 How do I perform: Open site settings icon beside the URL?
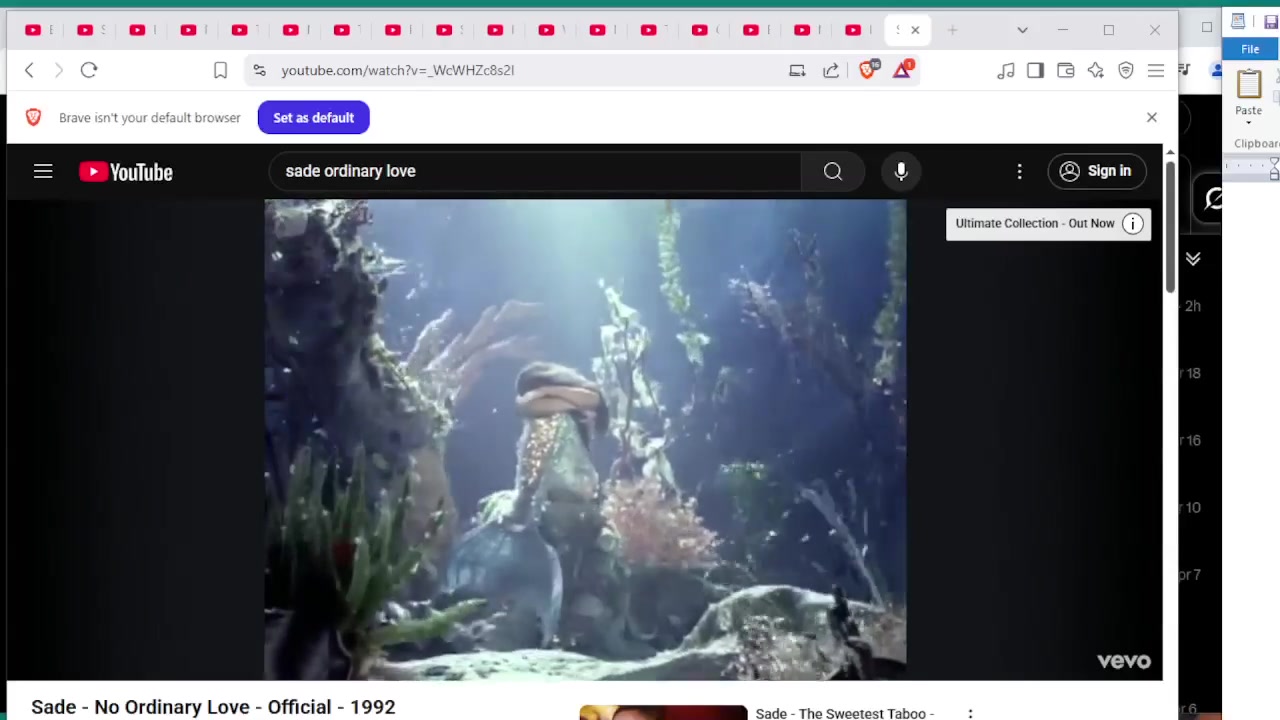(259, 70)
